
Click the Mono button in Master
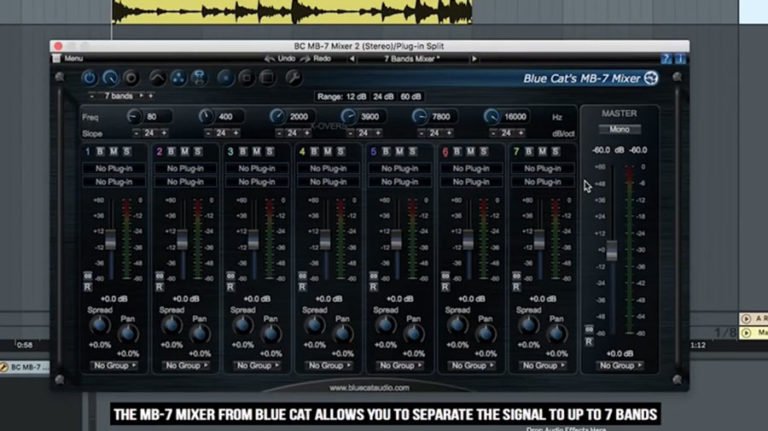coord(619,129)
